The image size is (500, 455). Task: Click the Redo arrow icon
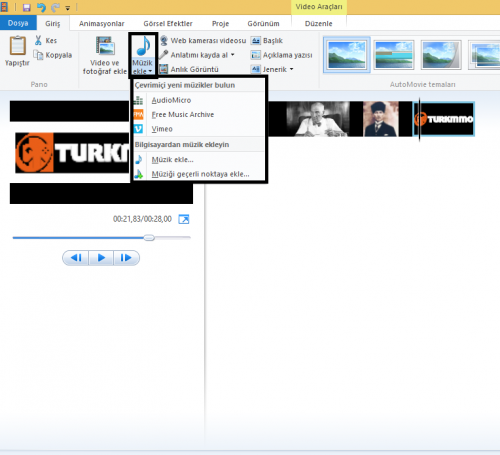(x=55, y=7)
